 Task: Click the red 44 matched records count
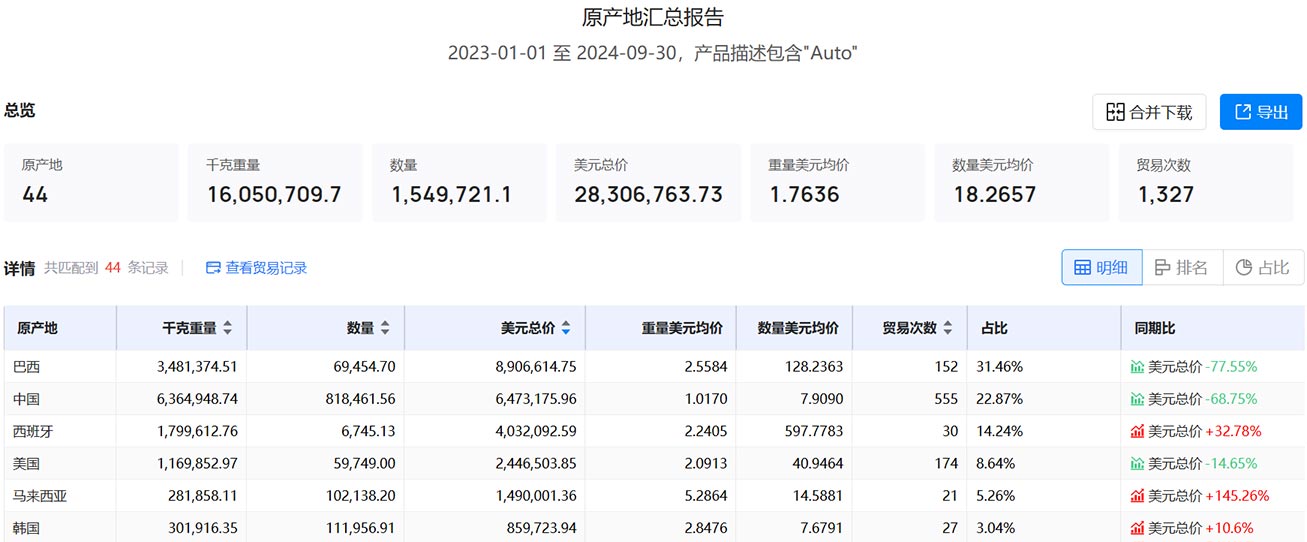113,268
